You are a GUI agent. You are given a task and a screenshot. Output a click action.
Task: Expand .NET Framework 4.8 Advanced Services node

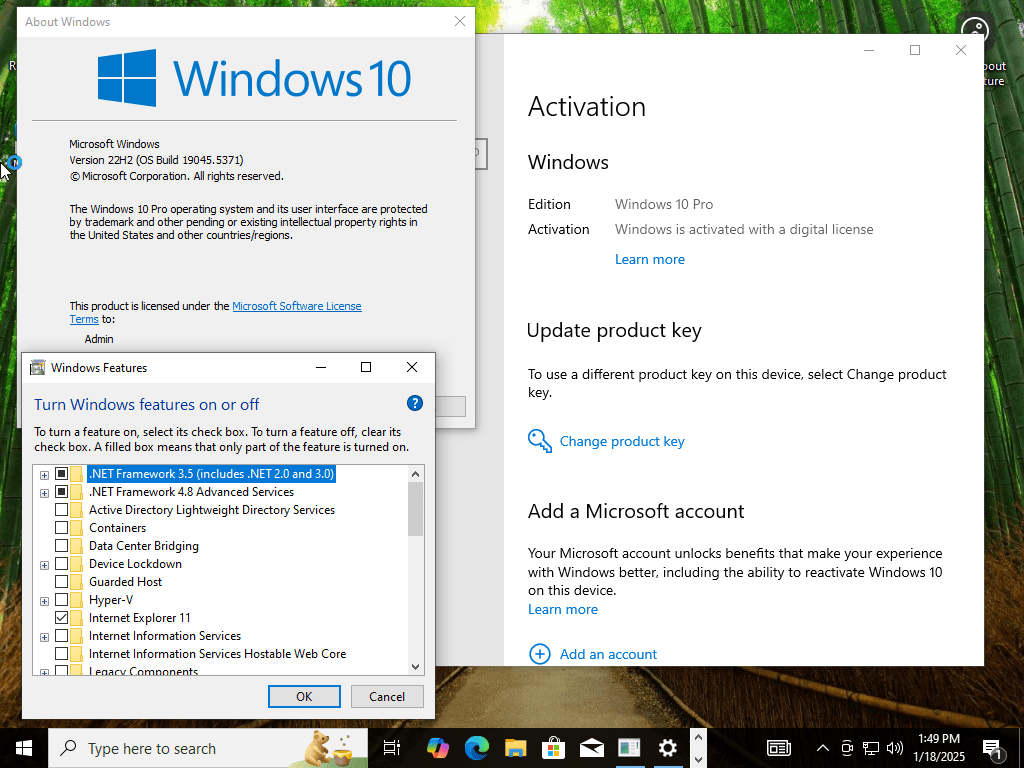tap(44, 493)
